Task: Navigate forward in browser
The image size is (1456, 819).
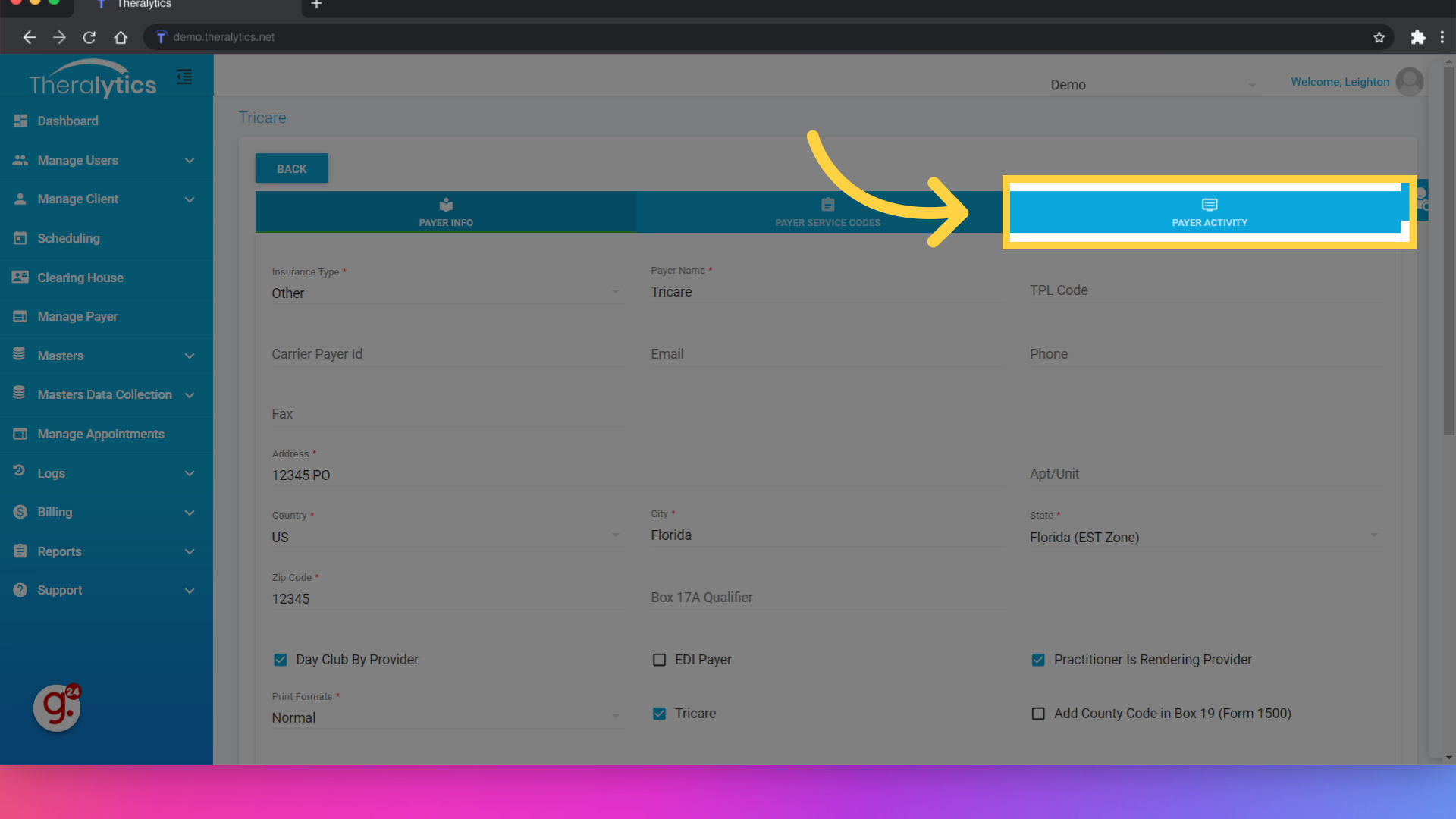Action: pyautogui.click(x=59, y=37)
